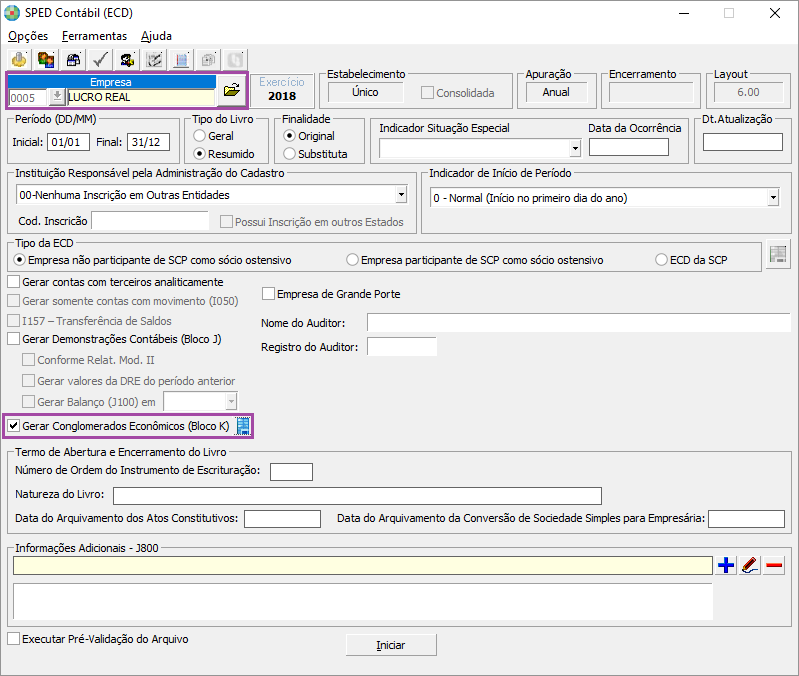Click Data do Arquivamento da Conversão field
799x676 pixels.
[746, 519]
